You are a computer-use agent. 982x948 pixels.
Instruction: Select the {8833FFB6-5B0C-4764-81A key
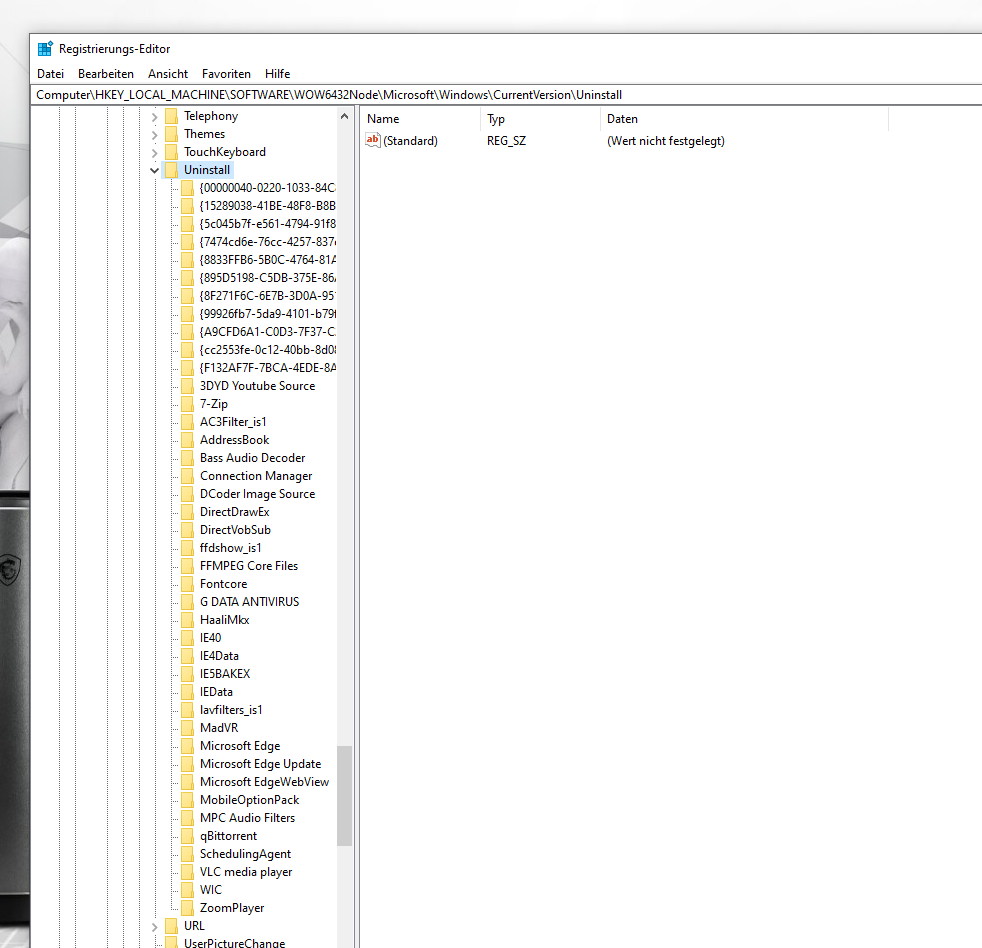[x=267, y=260]
